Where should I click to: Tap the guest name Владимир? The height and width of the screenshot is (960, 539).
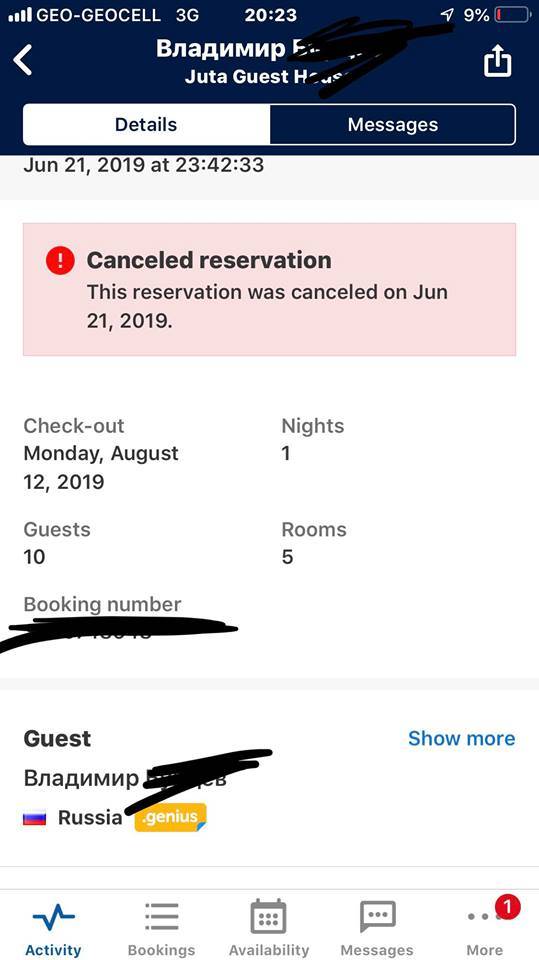(81, 778)
